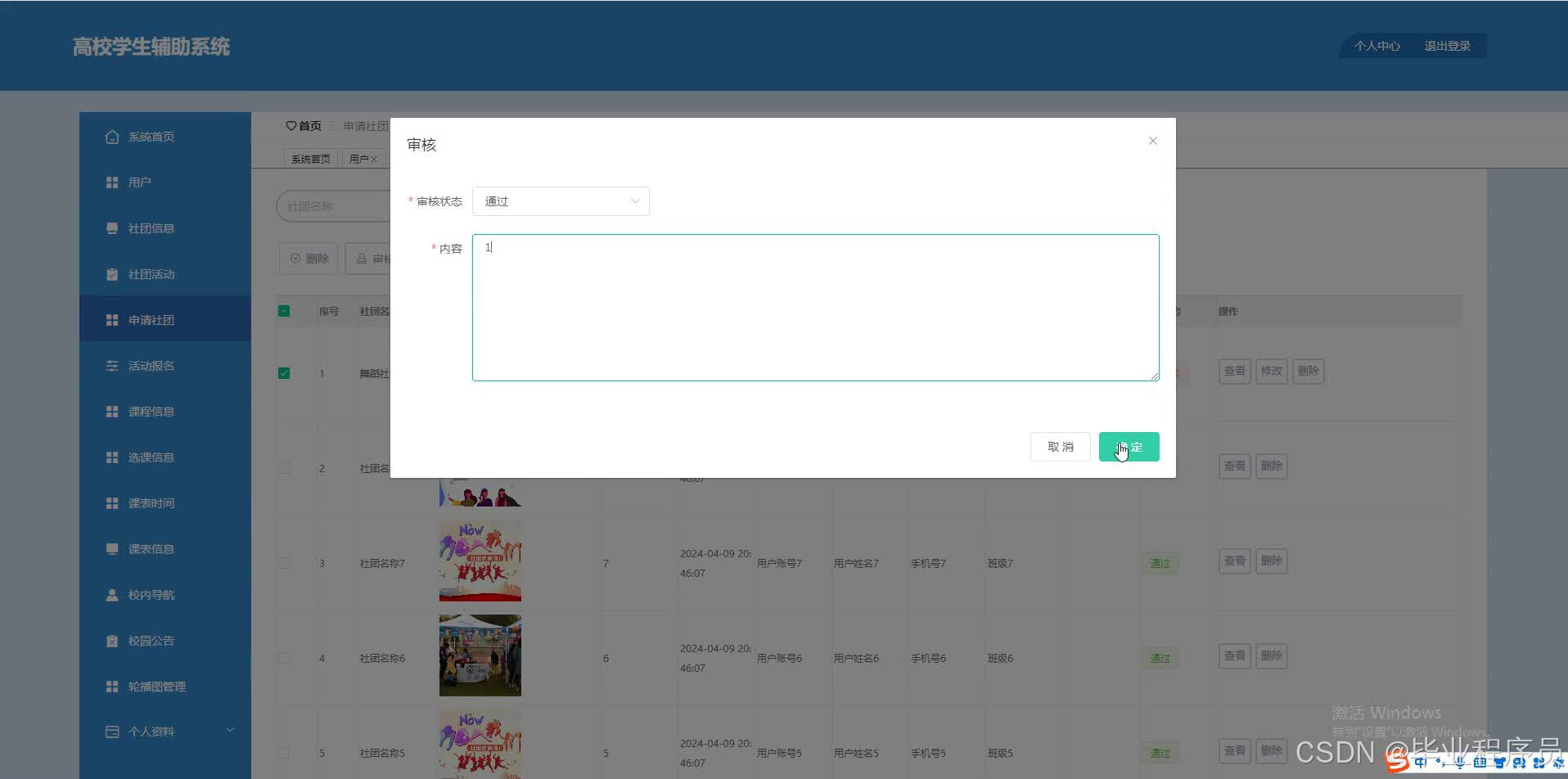
Task: Click the 手机号5 cell
Action: (x=928, y=754)
